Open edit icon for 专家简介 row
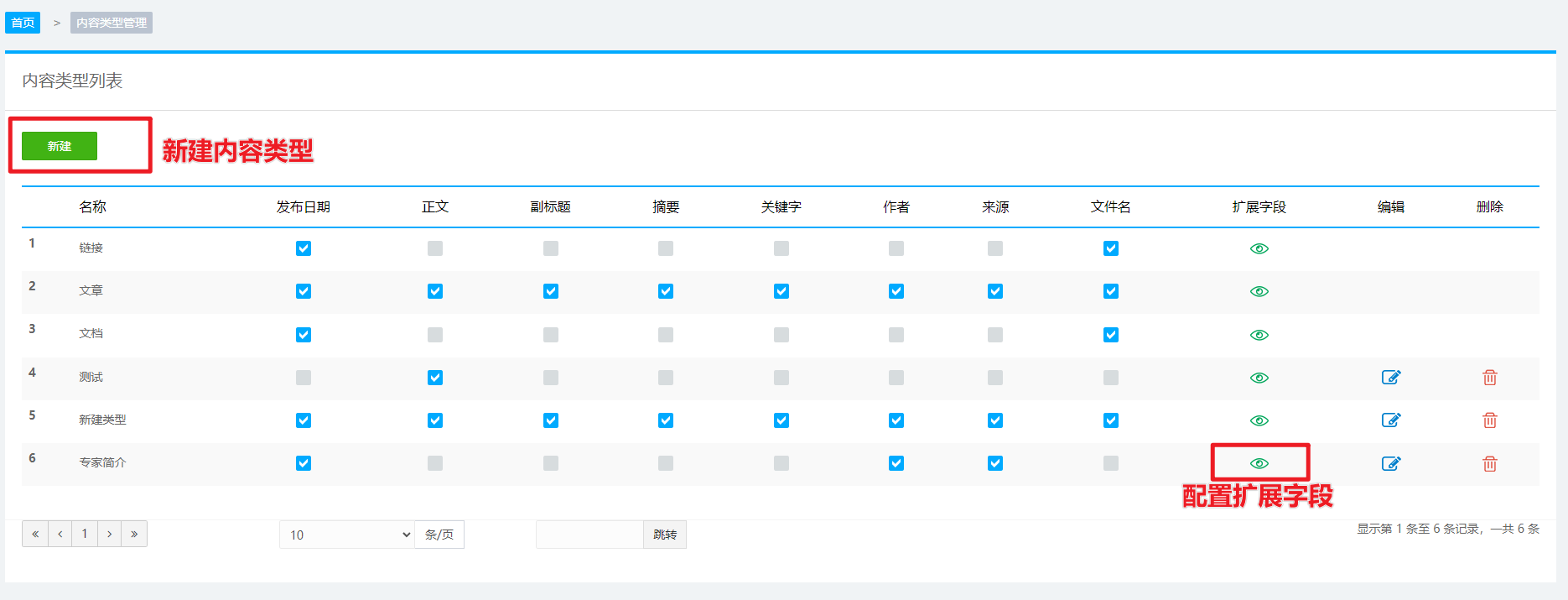This screenshot has width=1568, height=600. tap(1390, 463)
